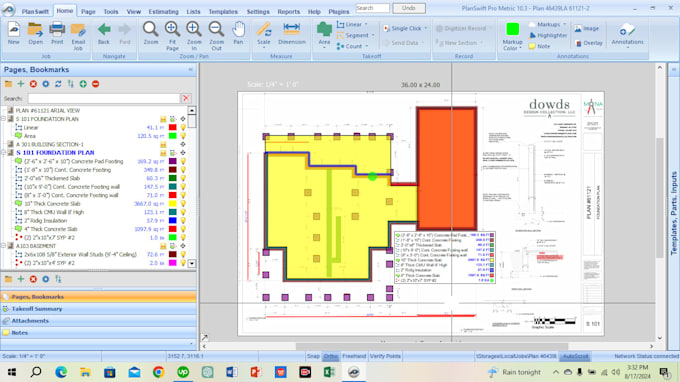Select the Highlighter tool

(548, 36)
